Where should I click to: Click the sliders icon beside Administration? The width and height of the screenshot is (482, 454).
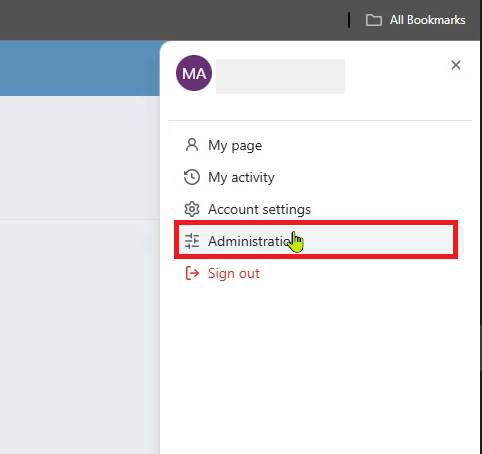(192, 241)
